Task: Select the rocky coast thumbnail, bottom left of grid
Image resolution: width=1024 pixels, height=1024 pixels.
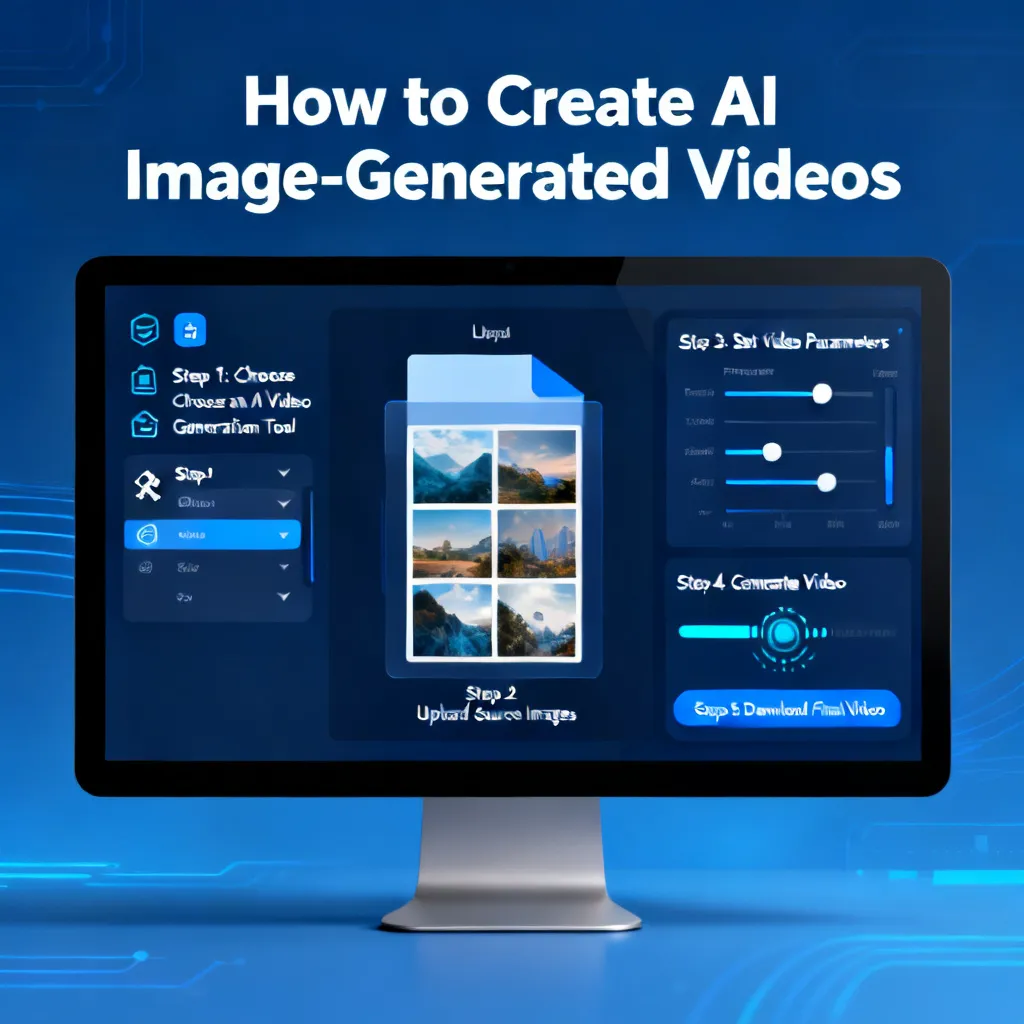Action: [452, 620]
